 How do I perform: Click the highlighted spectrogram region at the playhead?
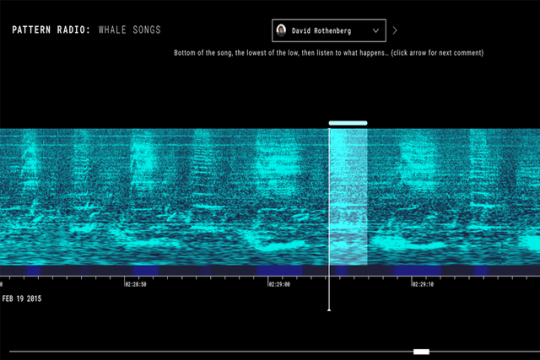pos(348,197)
